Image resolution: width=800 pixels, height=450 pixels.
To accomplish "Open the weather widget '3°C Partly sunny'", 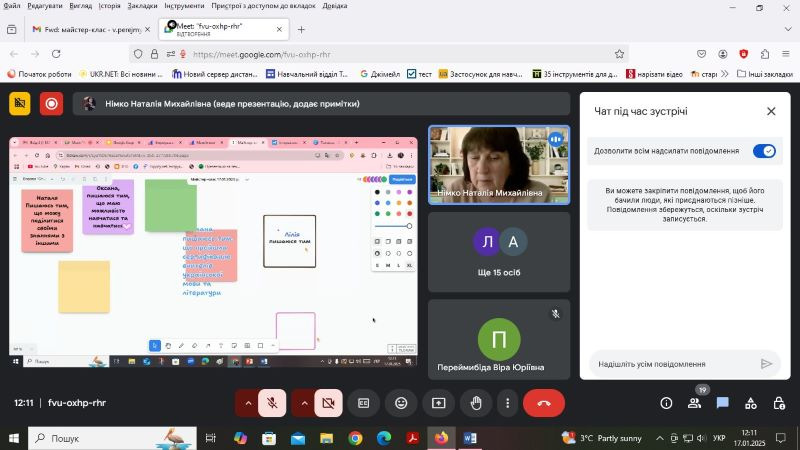I will [602, 438].
